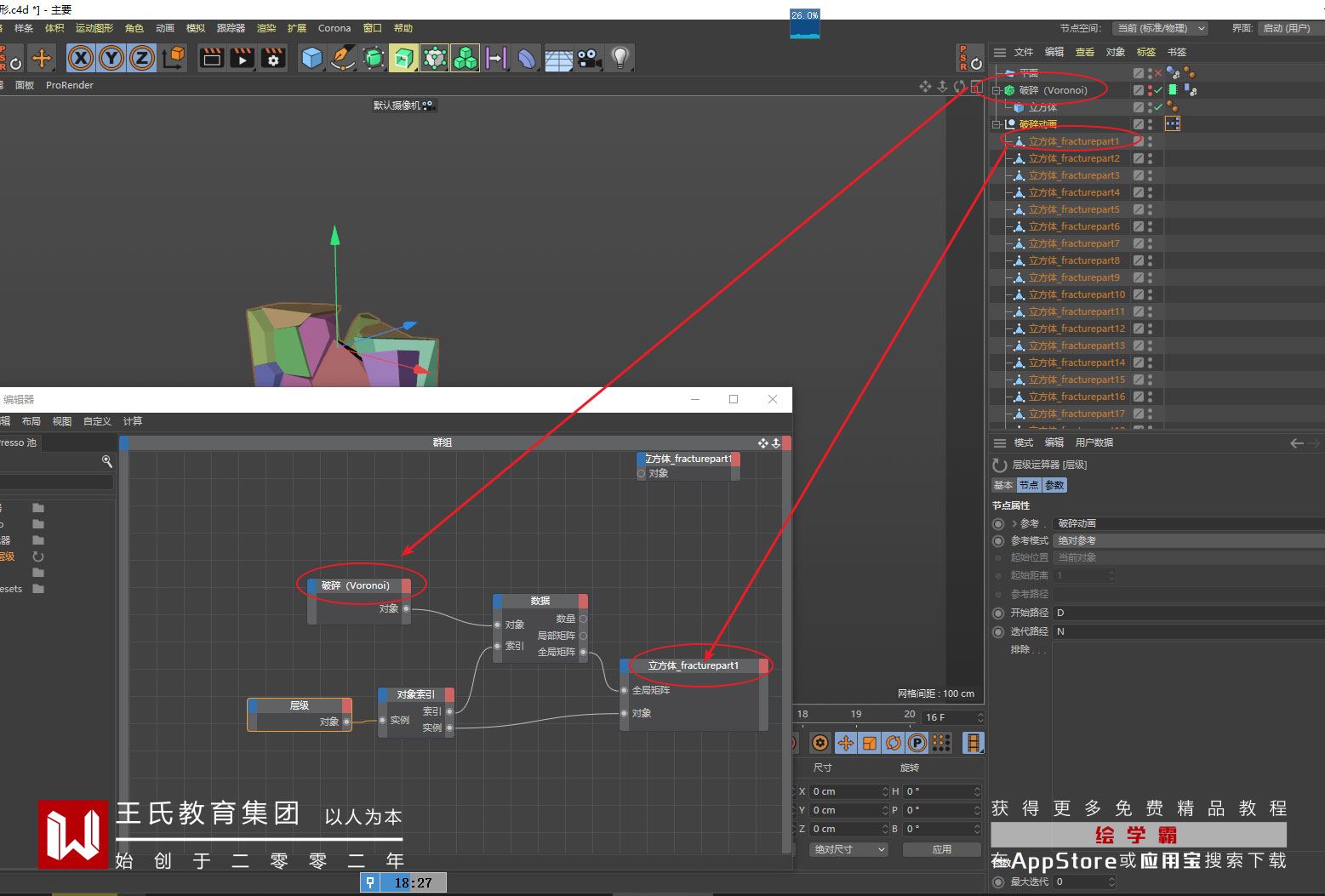This screenshot has height=896, width=1325.
Task: Click the 参考模式 animation radio dot
Action: pyautogui.click(x=998, y=540)
